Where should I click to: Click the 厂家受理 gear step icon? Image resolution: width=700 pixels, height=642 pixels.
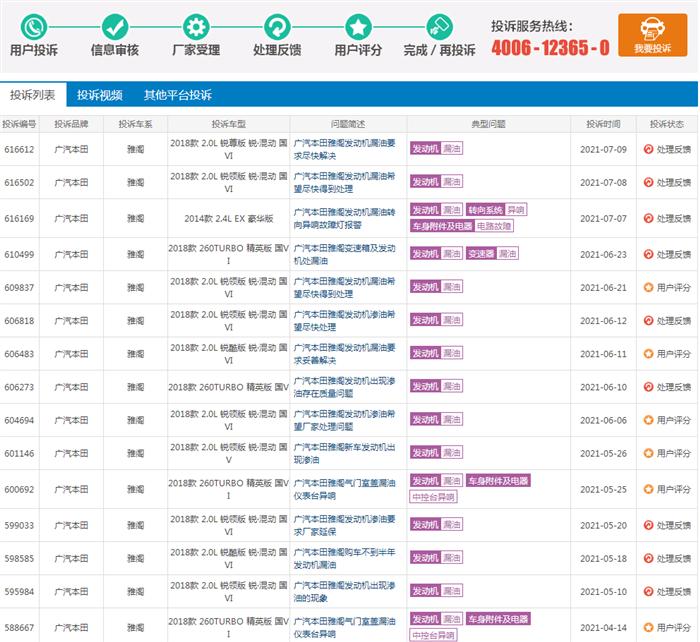click(196, 27)
